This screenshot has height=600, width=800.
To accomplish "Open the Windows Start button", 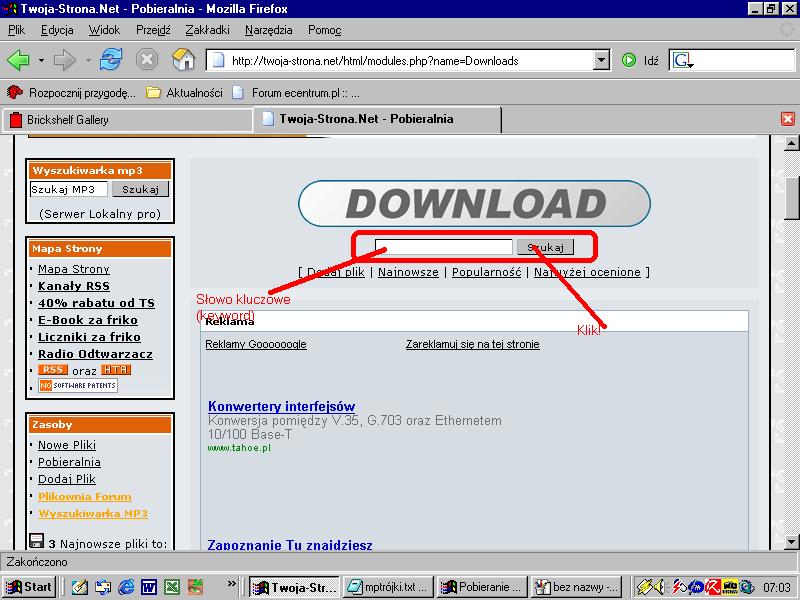I will point(30,587).
